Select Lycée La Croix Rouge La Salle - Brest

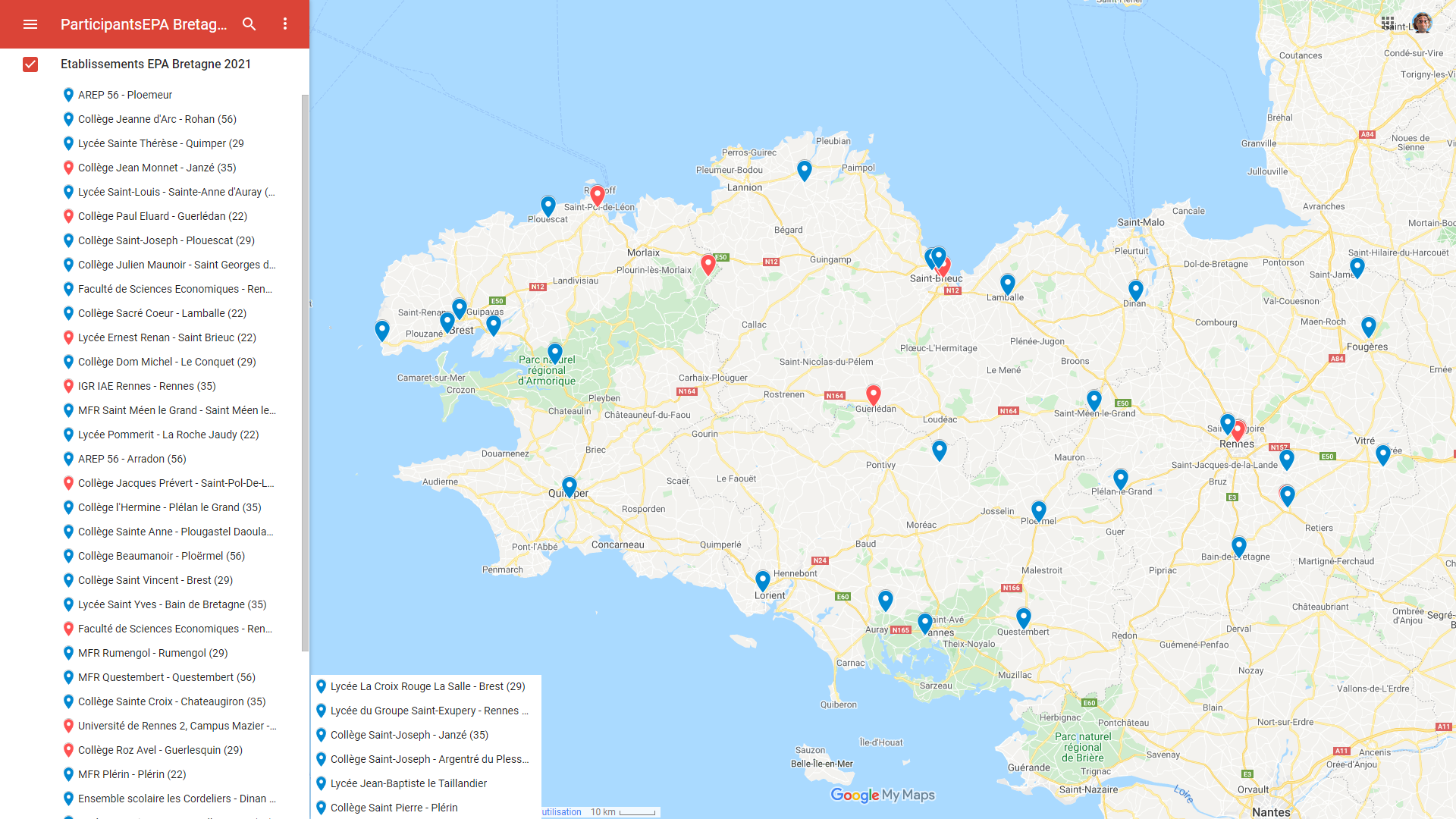point(427,686)
